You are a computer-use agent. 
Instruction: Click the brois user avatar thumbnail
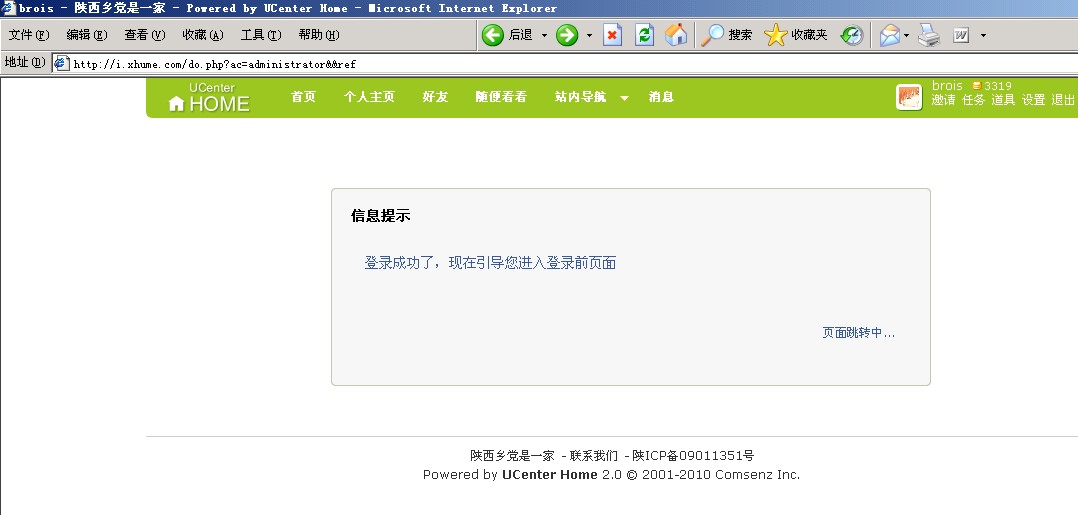tap(909, 97)
